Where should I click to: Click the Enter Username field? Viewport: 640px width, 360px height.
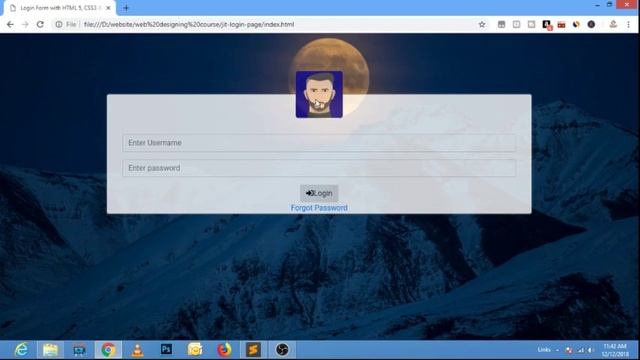[x=319, y=143]
